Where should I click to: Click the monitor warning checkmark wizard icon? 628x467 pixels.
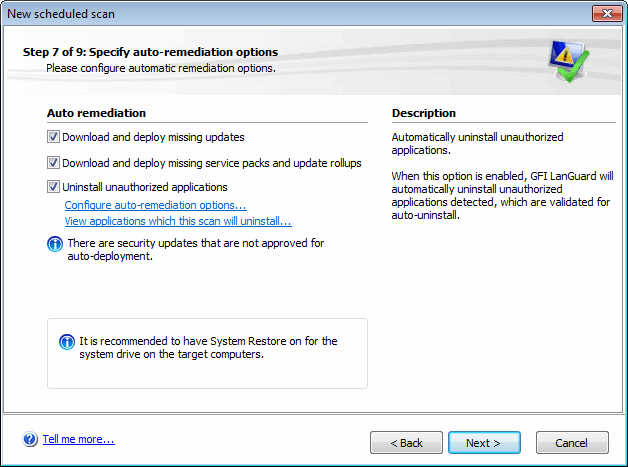[x=568, y=60]
